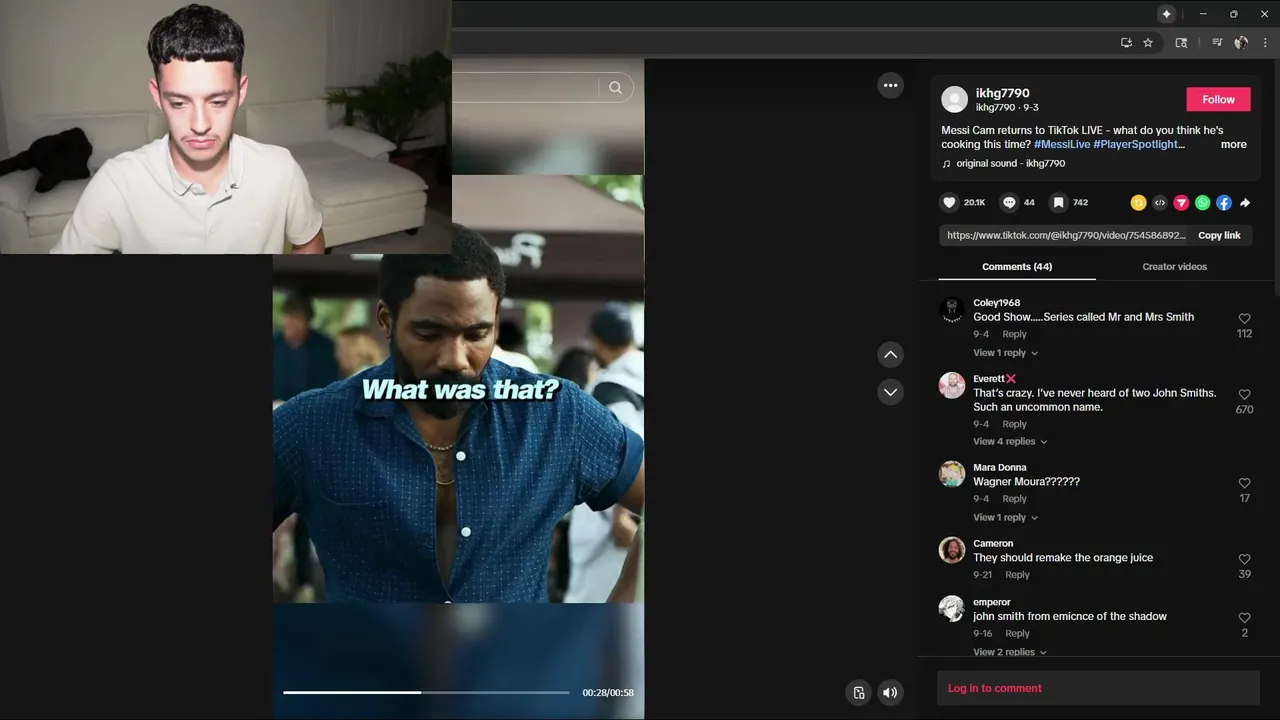Click the install app icon in address bar
The width and height of the screenshot is (1280, 720).
(1126, 43)
